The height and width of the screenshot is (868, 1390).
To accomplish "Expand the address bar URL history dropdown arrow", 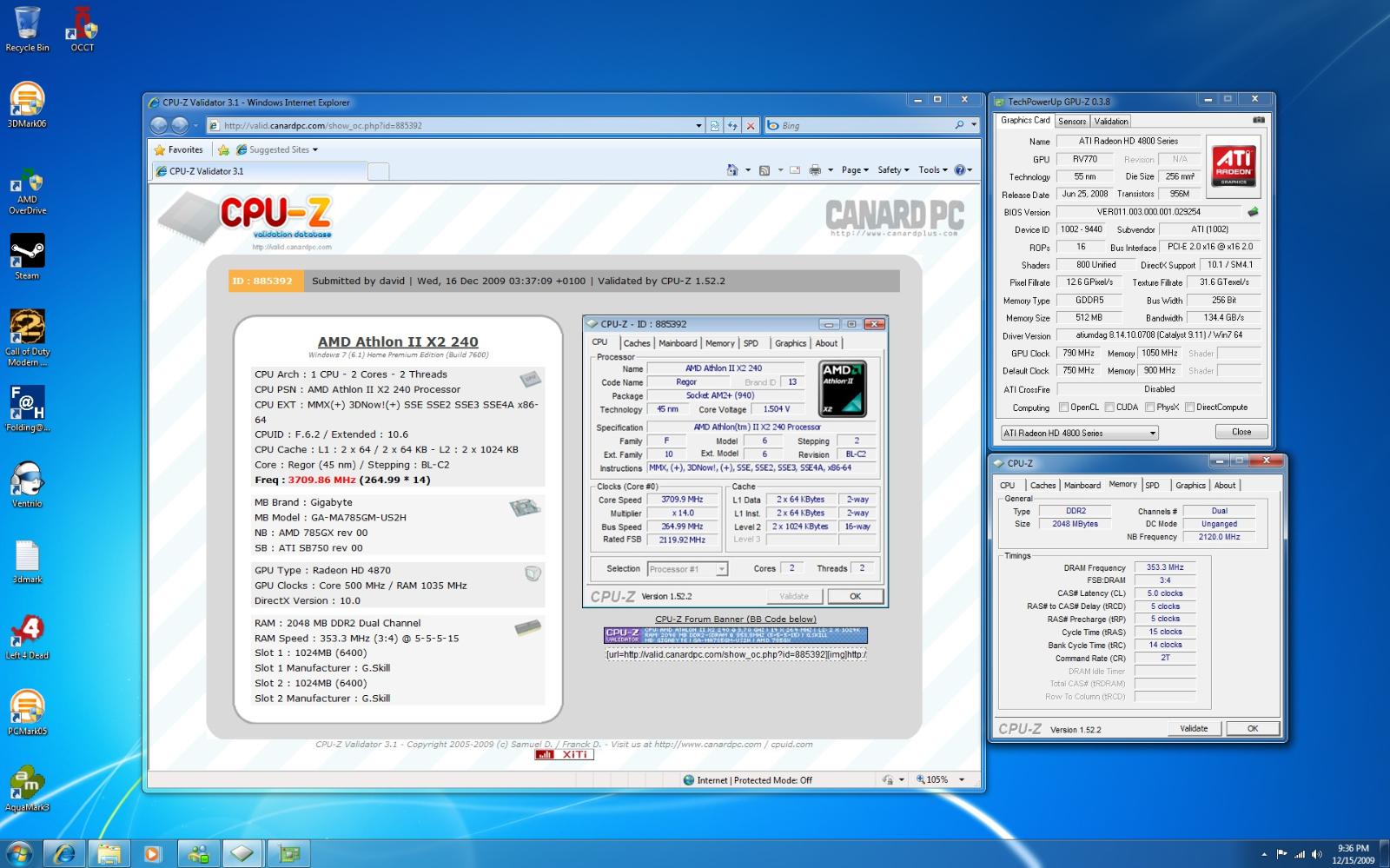I will 698,125.
